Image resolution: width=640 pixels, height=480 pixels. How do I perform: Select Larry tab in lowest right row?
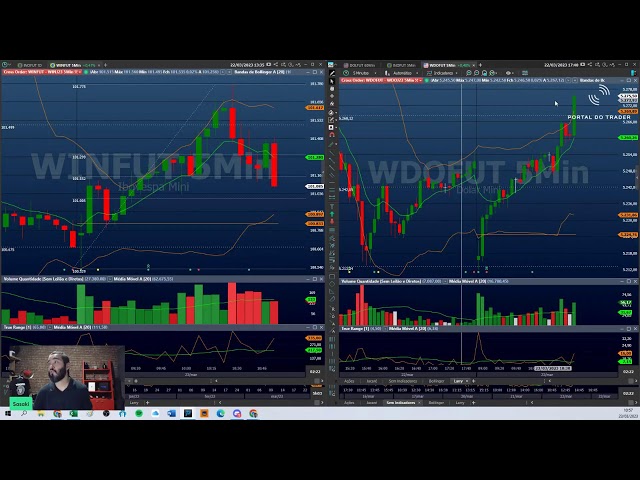460,402
